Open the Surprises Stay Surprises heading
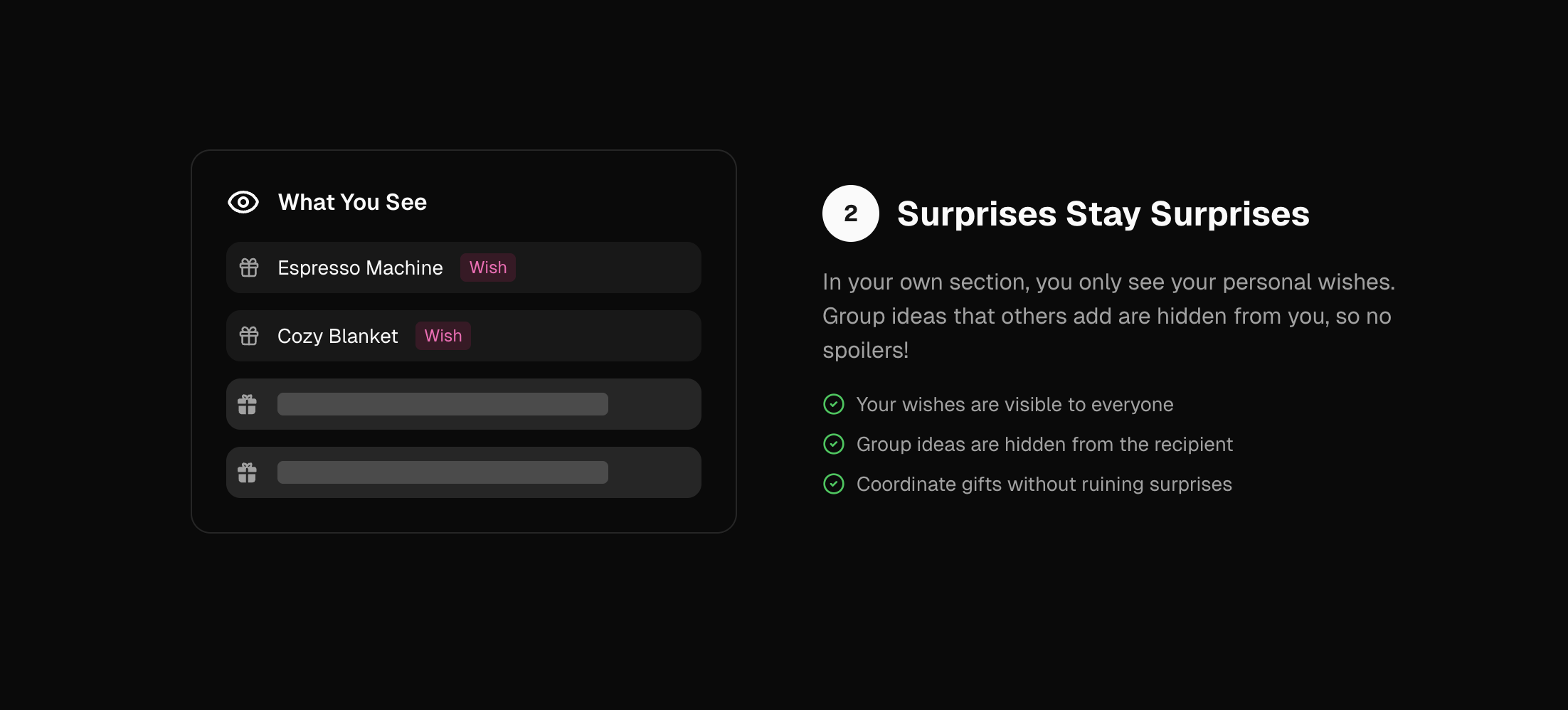 (x=1103, y=213)
